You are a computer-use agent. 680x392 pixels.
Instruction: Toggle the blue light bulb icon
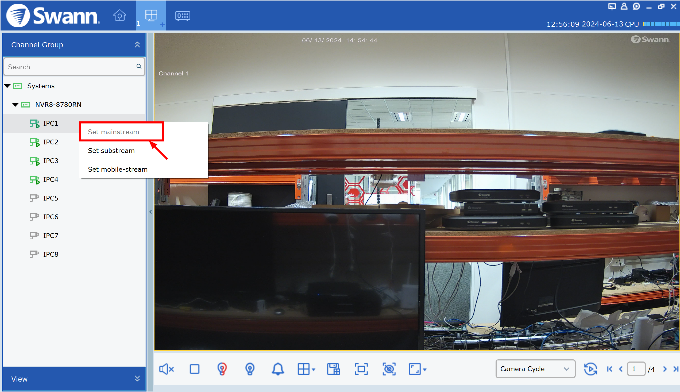[x=250, y=369]
